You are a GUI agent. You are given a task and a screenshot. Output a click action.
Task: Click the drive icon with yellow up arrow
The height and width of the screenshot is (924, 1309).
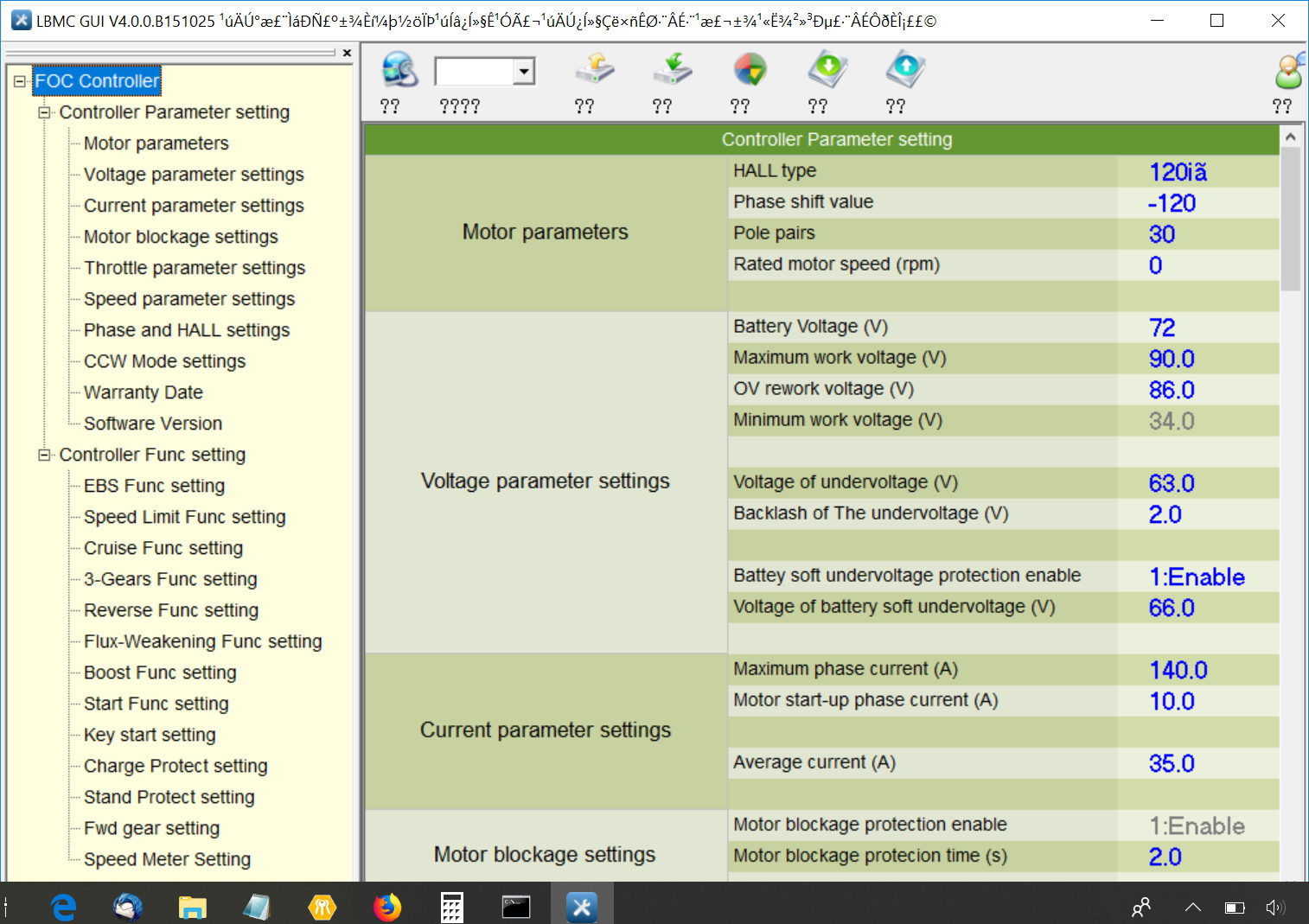tap(594, 70)
